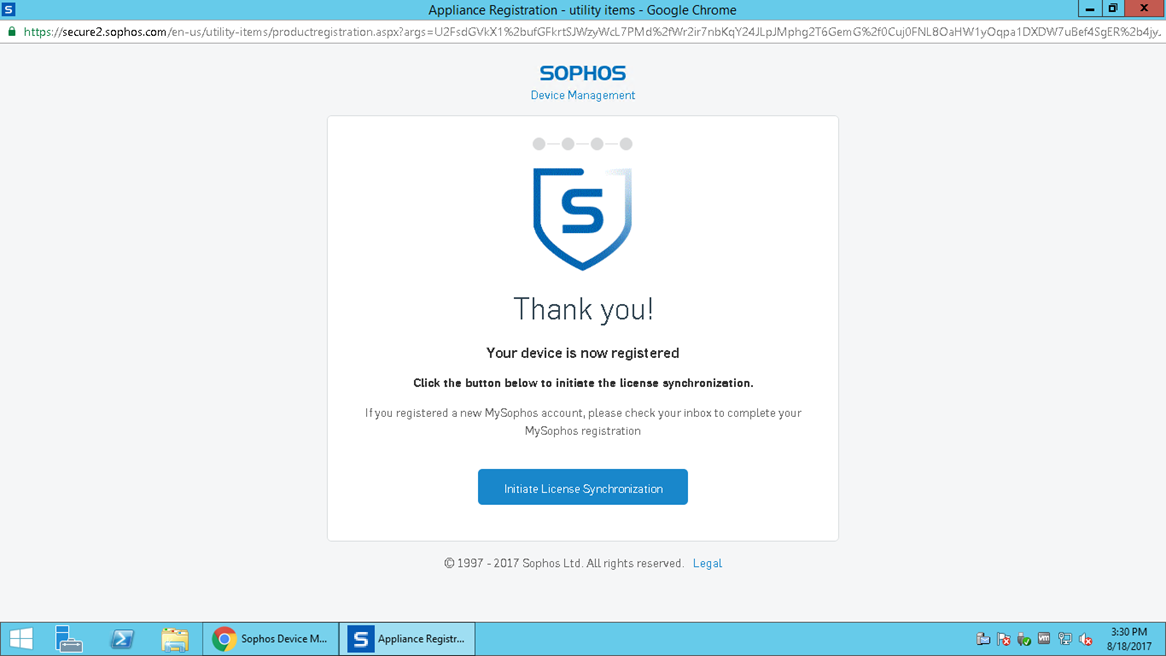Open File Explorer from the taskbar

(x=175, y=639)
